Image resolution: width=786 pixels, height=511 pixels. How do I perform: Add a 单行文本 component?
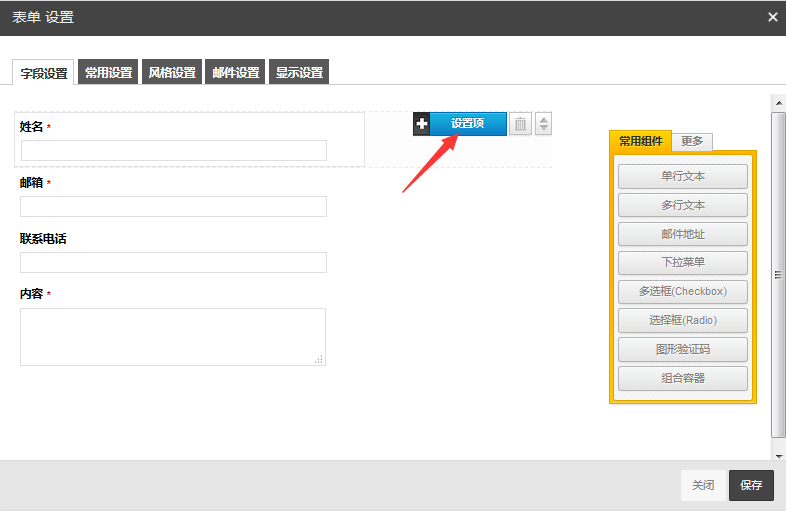point(683,176)
